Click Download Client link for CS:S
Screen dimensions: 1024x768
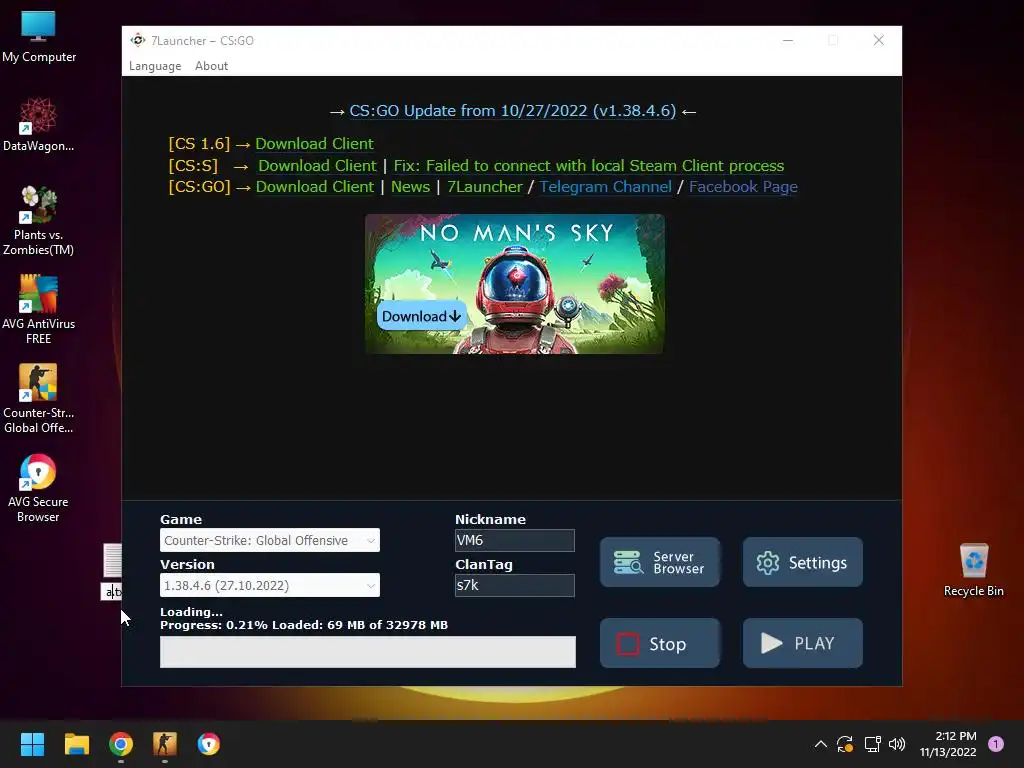pos(317,165)
